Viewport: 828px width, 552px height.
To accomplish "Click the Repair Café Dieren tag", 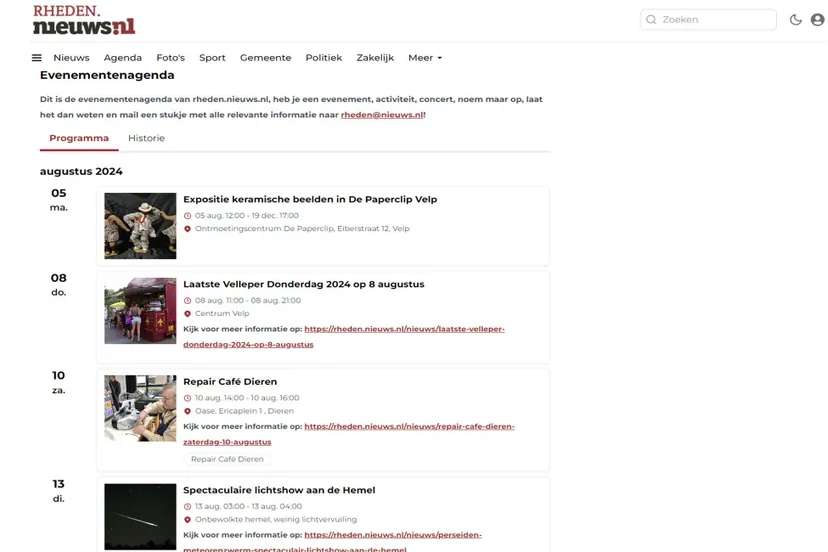I will (x=227, y=459).
